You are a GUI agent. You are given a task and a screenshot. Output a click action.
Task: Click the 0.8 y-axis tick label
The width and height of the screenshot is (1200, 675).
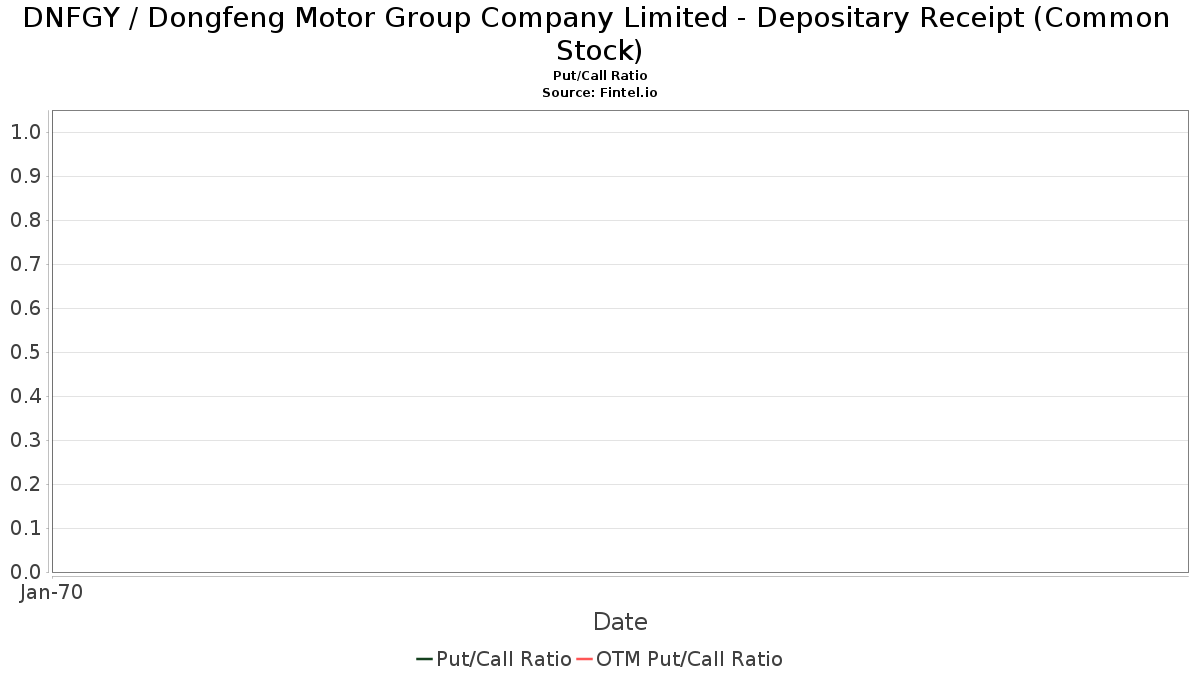26,220
